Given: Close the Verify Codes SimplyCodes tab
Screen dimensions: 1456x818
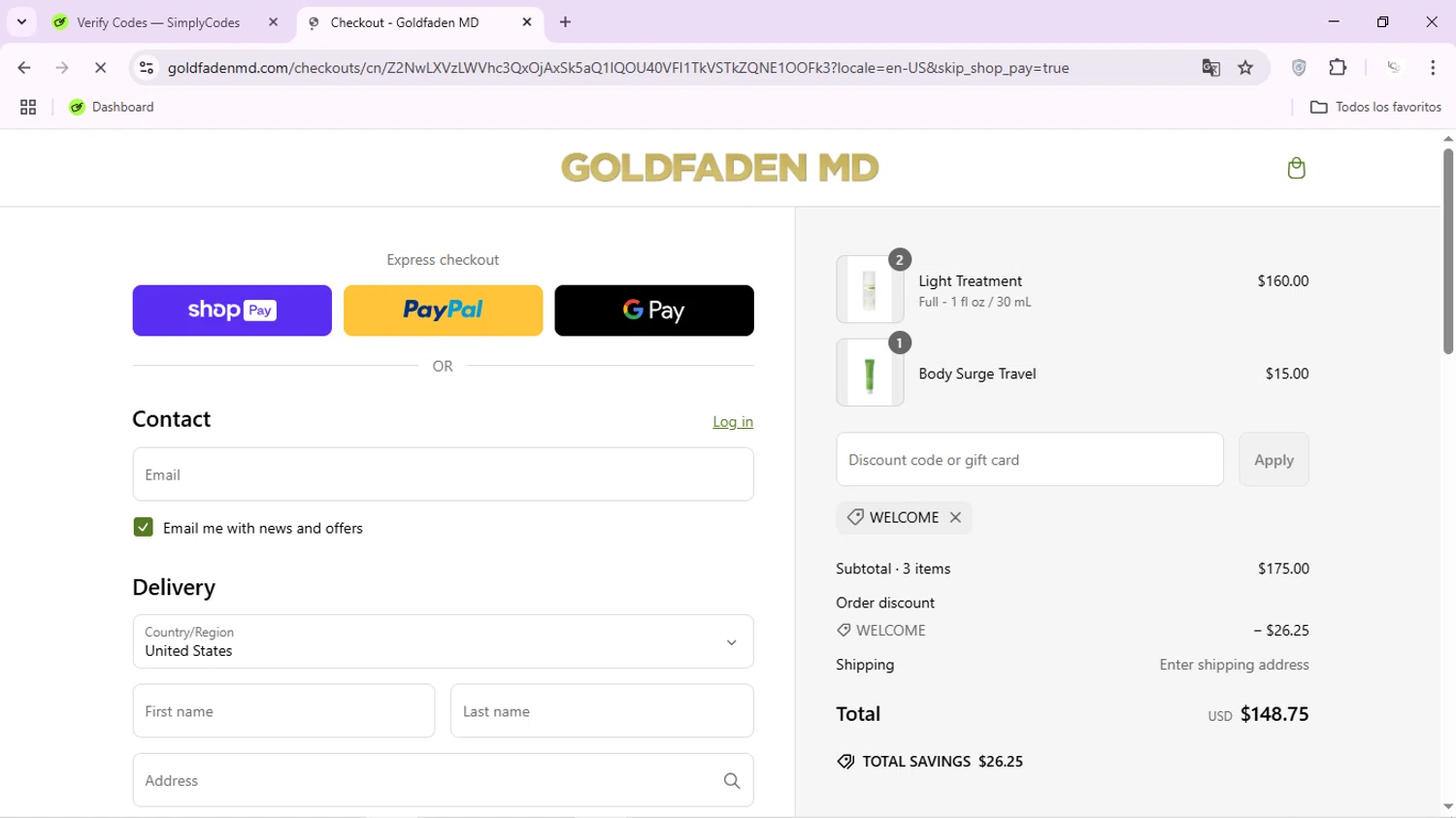Looking at the screenshot, I should click(273, 22).
